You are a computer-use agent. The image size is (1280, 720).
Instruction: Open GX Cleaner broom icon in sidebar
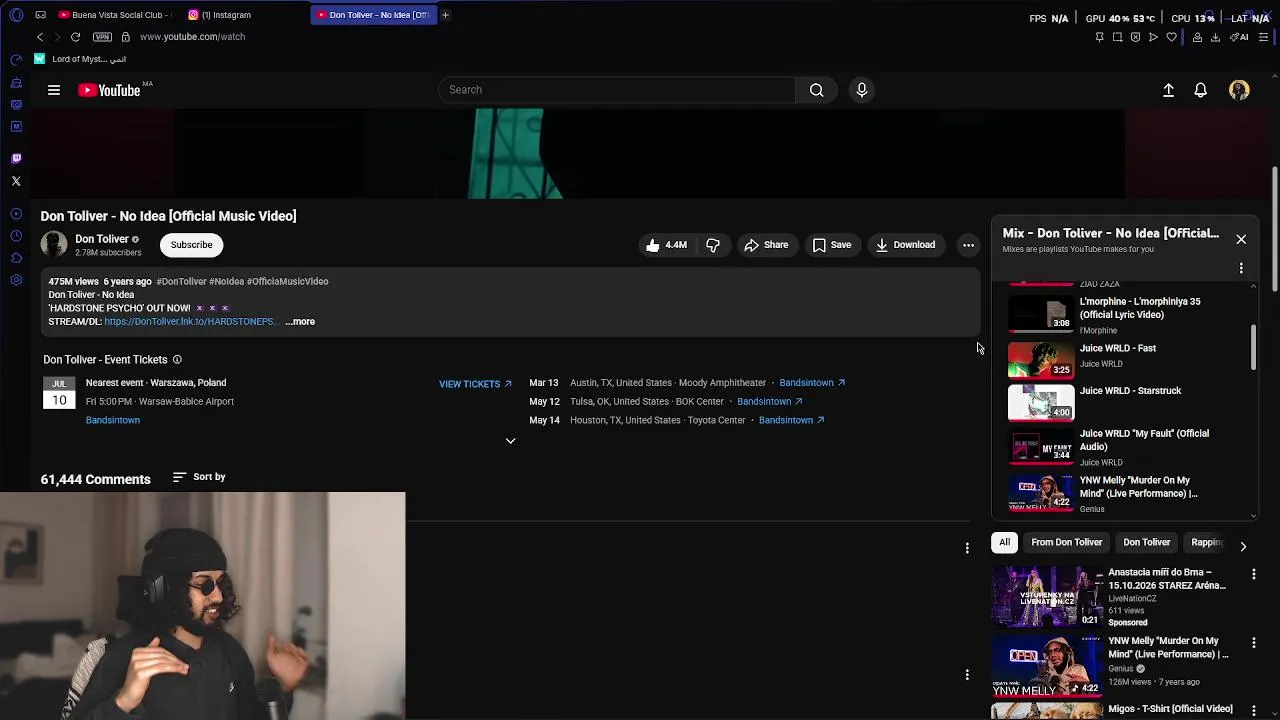pyautogui.click(x=16, y=82)
